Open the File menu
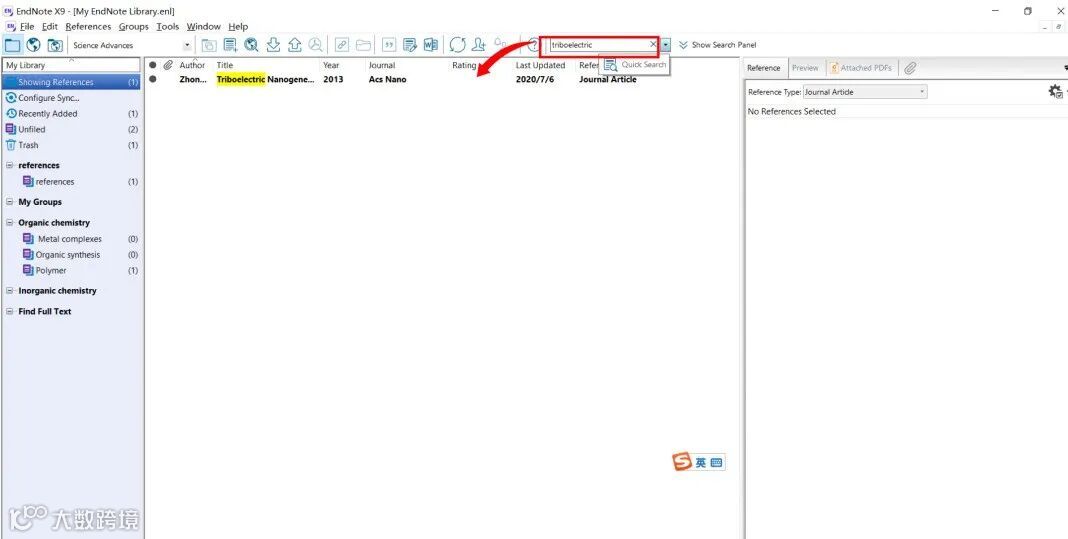 coord(27,27)
